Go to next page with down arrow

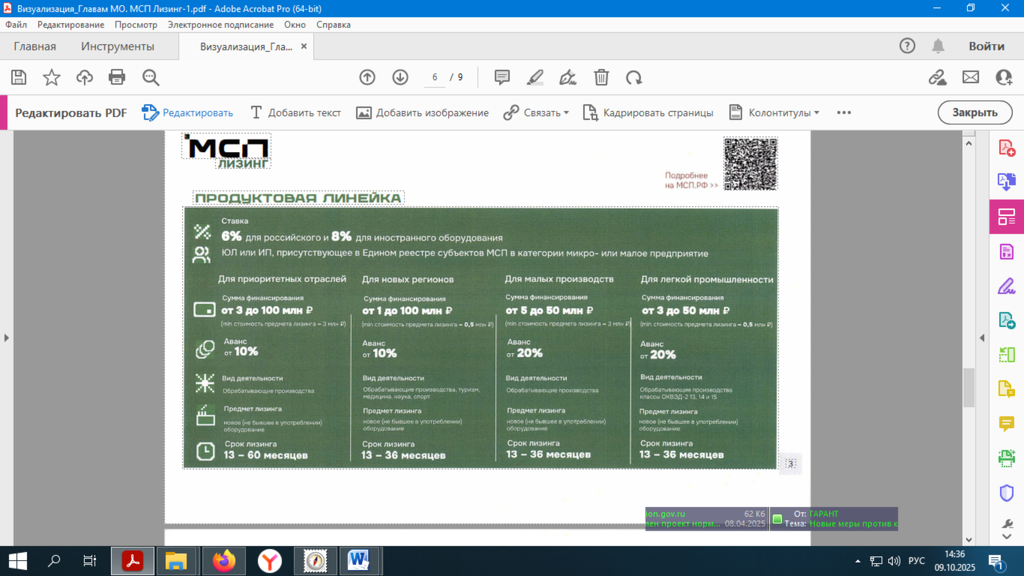point(400,77)
